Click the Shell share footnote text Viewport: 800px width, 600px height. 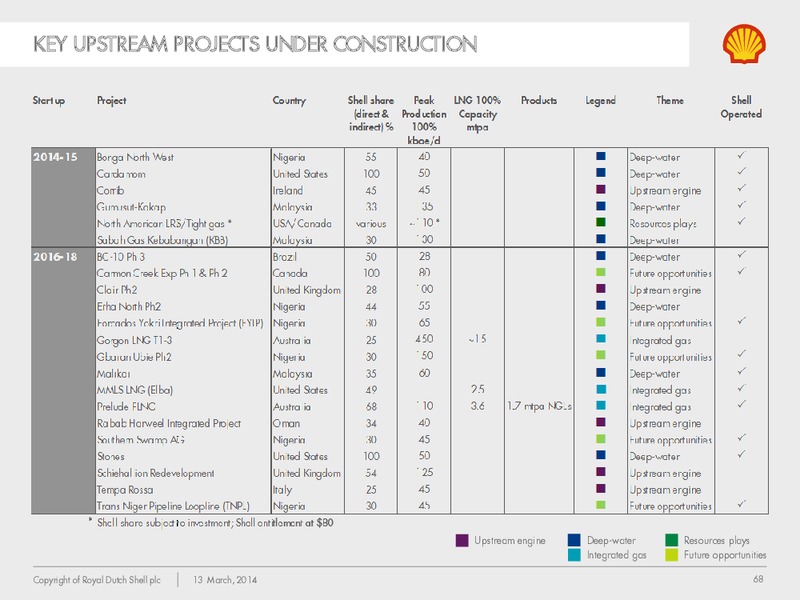pos(215,523)
